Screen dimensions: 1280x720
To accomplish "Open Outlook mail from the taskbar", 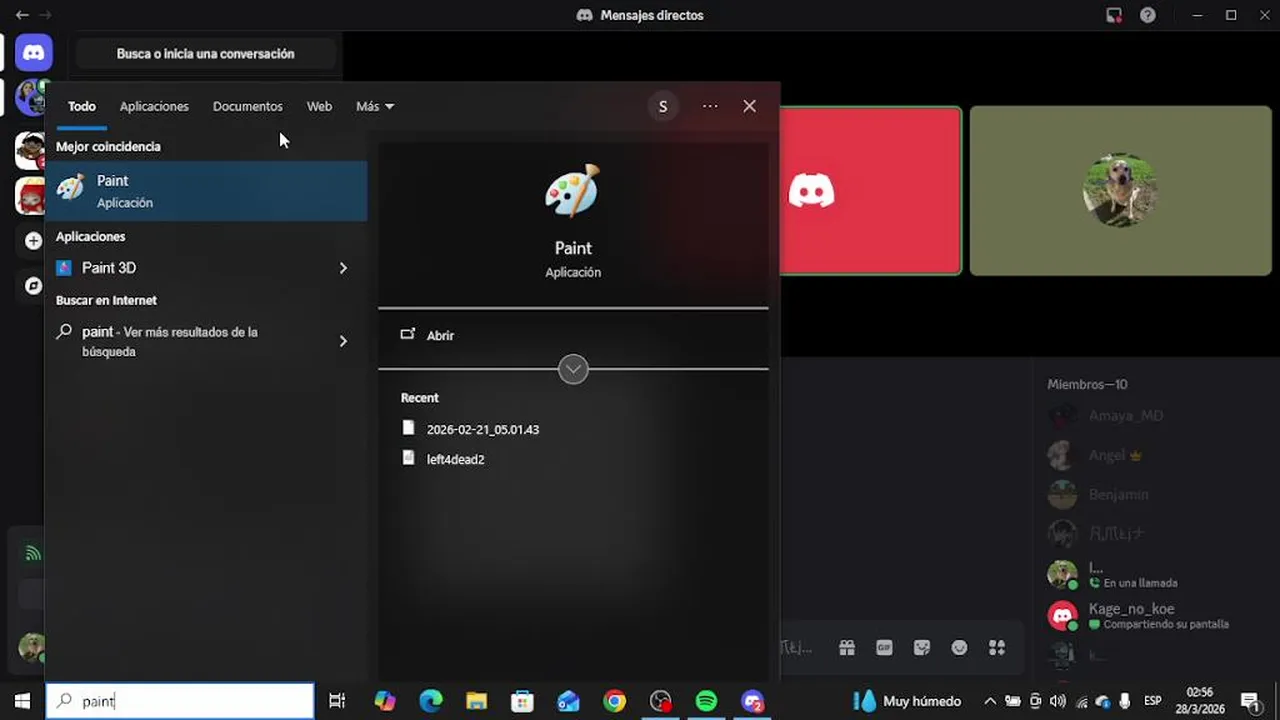I will point(568,701).
